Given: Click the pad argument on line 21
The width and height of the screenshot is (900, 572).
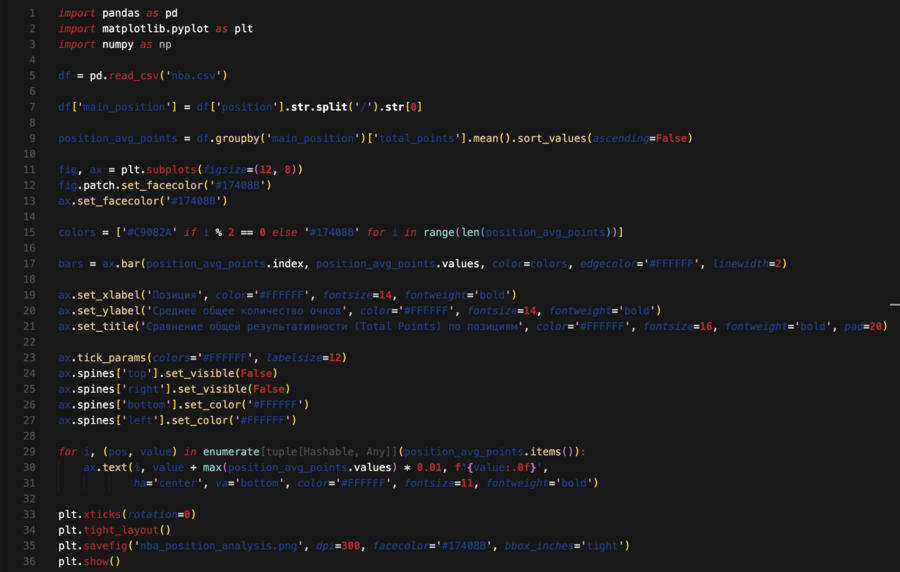Looking at the screenshot, I should [x=854, y=326].
